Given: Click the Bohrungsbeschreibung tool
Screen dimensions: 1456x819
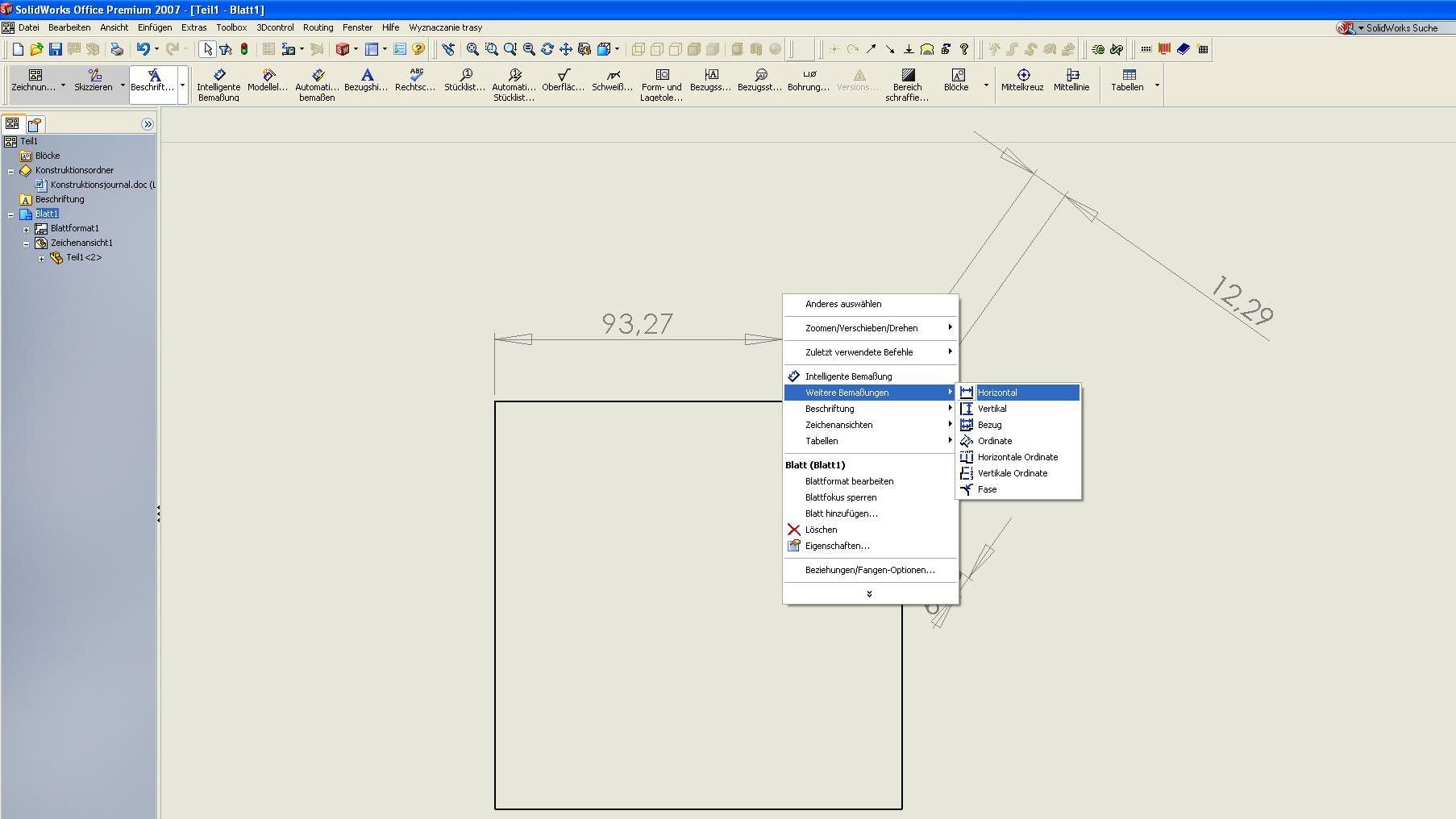Looking at the screenshot, I should coord(809,81).
